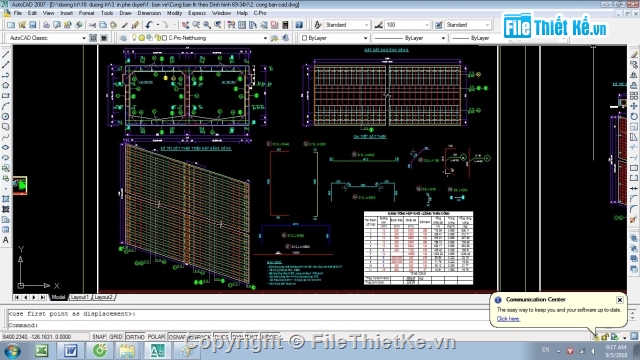Screen dimensions: 640x360
Task: Open the QuickCalc calculator icon
Action: point(285,25)
